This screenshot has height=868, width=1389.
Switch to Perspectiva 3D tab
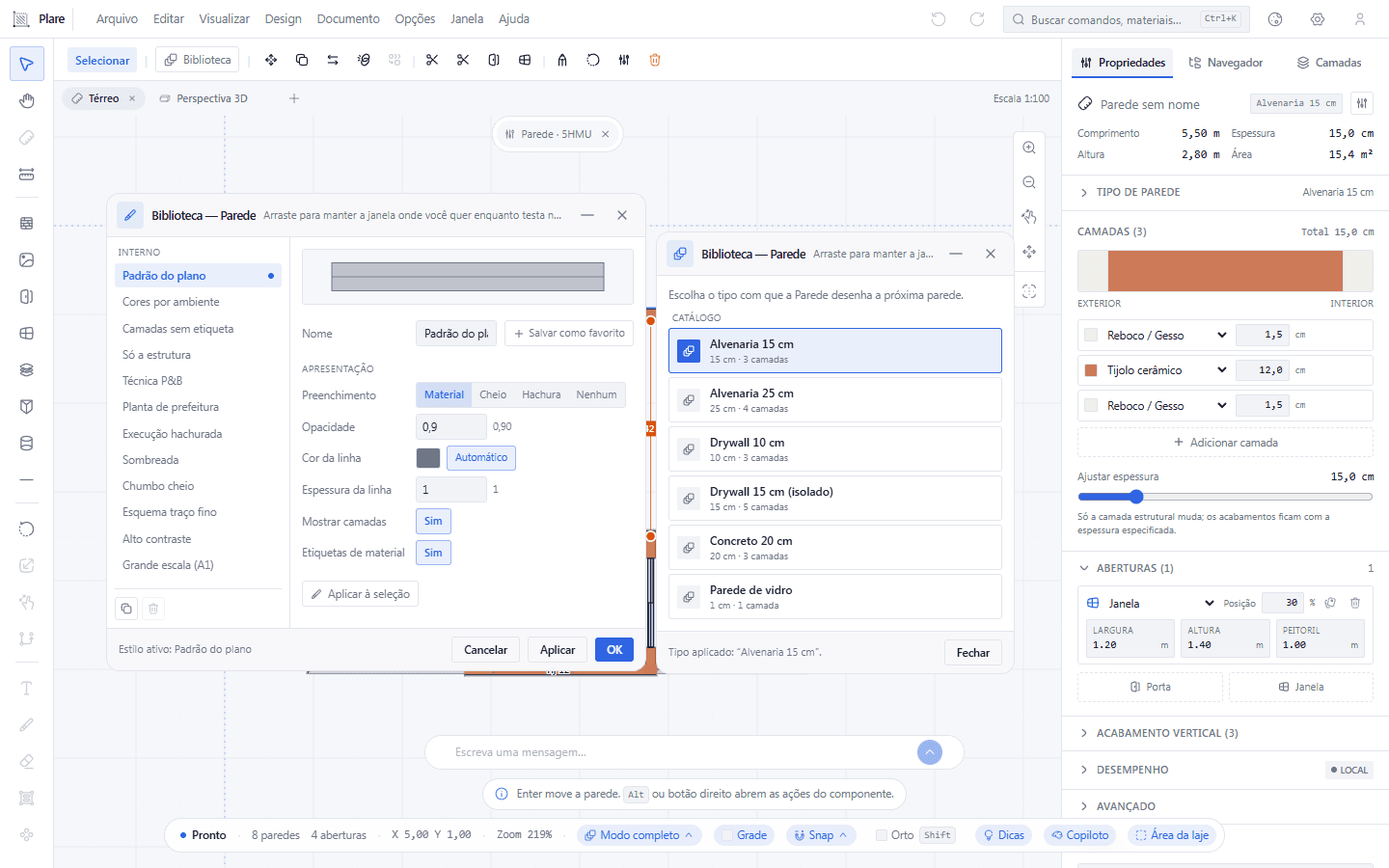204,98
